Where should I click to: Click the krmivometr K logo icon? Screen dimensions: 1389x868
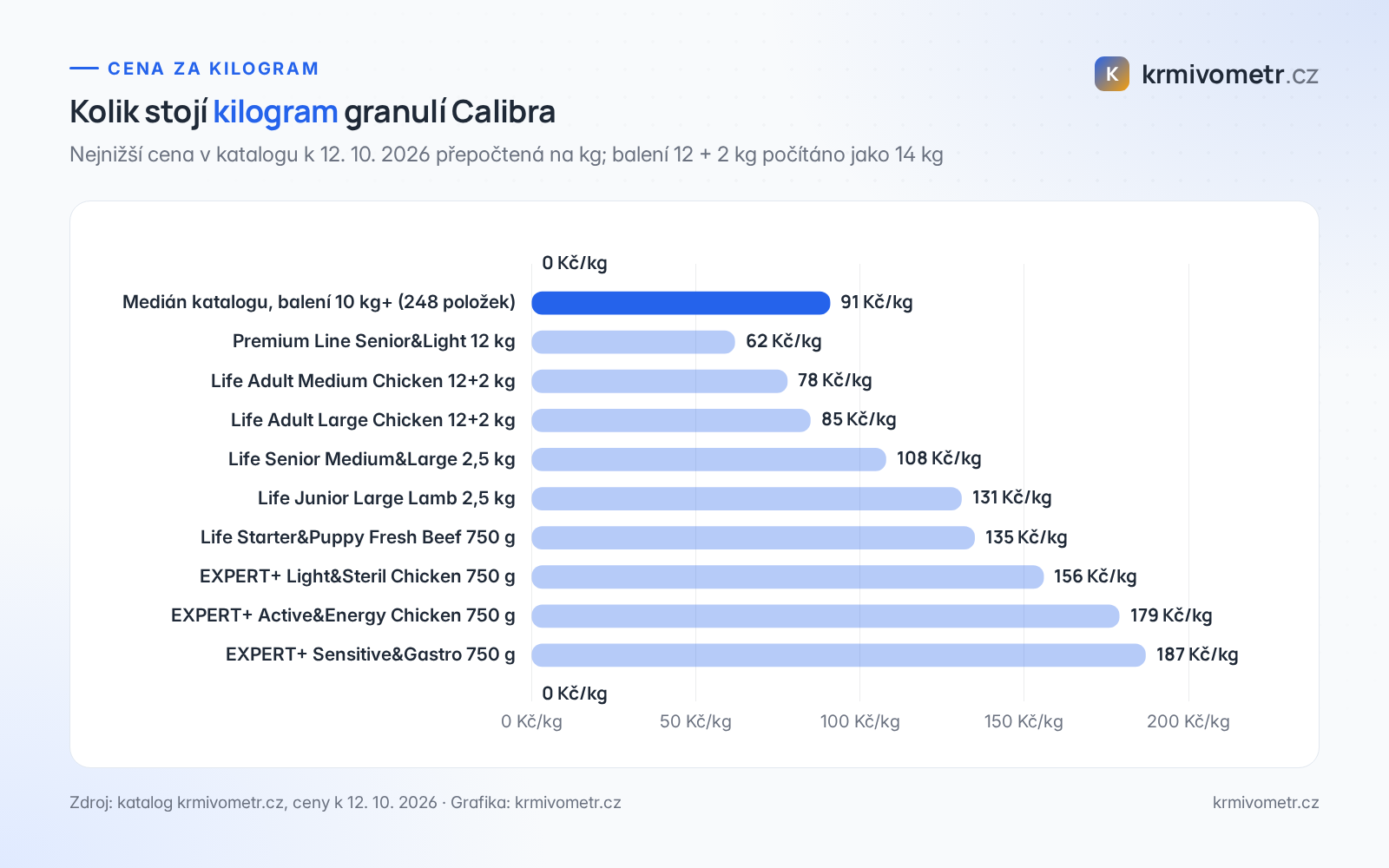coord(1112,74)
